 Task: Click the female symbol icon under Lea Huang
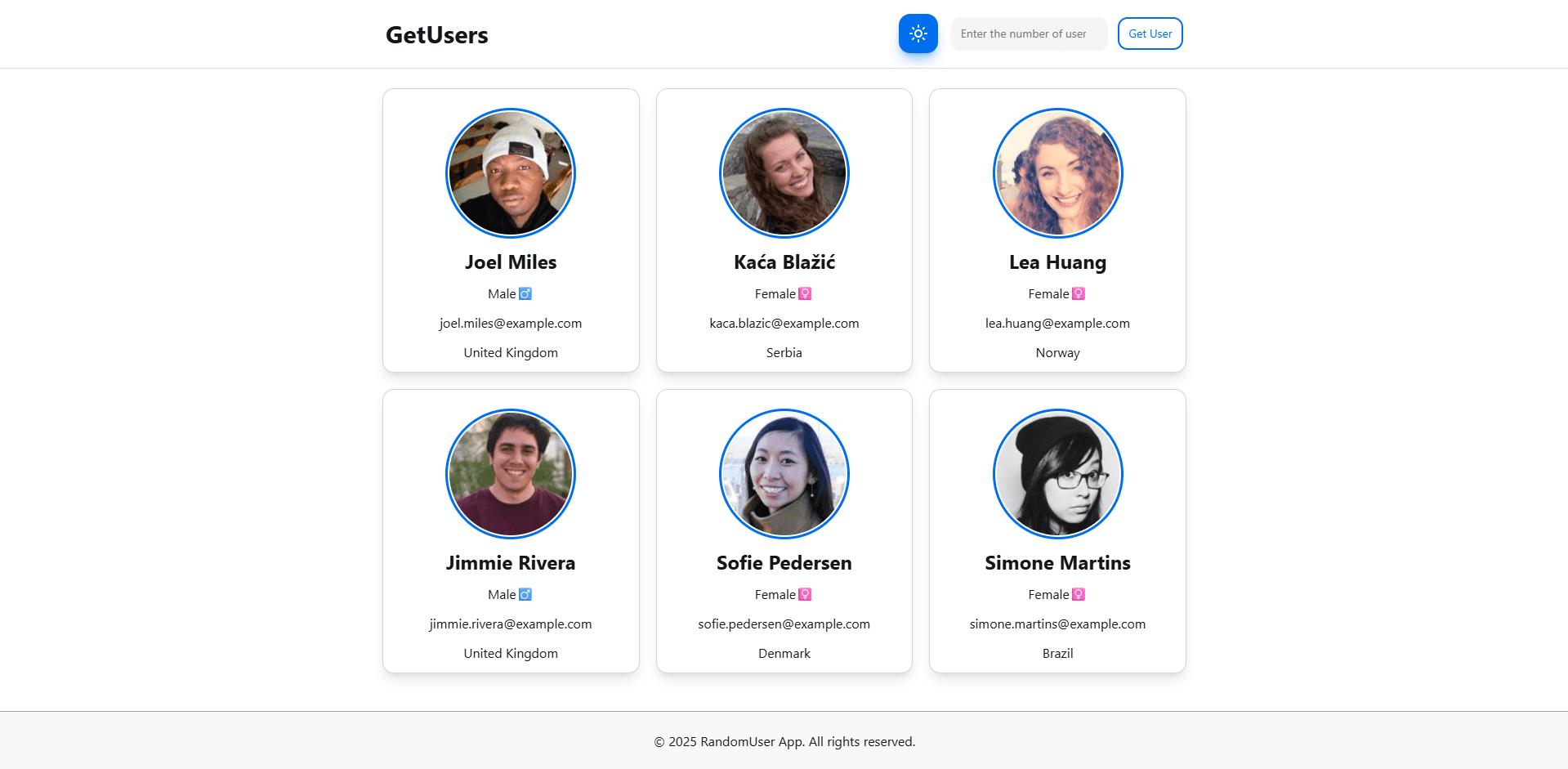pos(1079,294)
